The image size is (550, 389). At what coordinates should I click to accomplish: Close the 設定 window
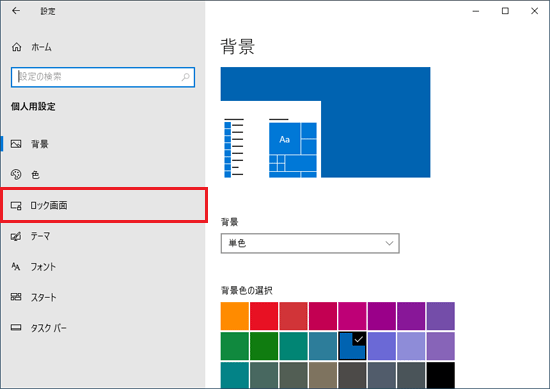coord(534,11)
